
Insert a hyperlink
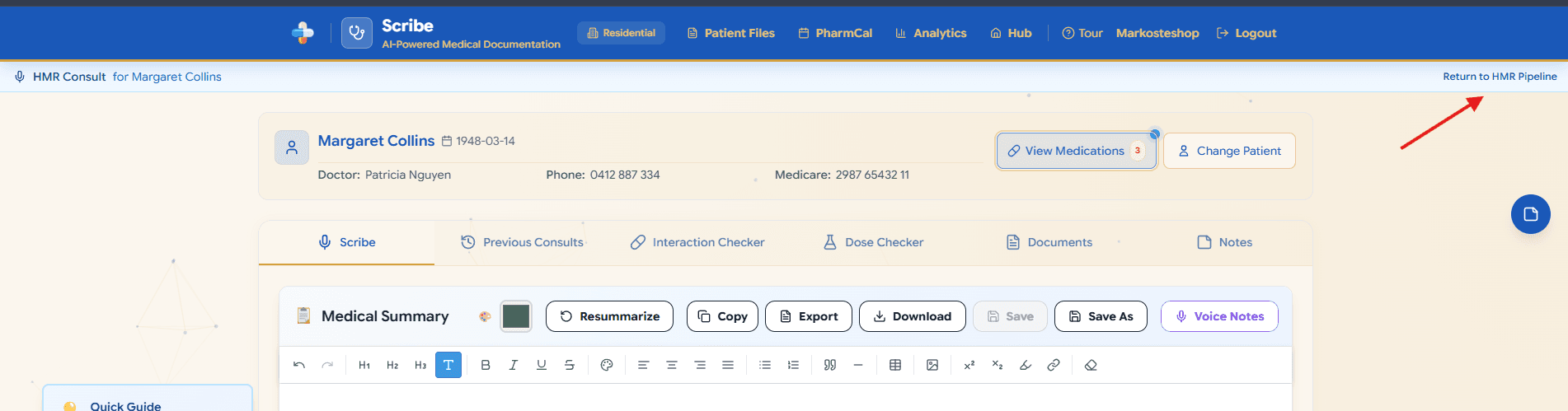(1054, 365)
